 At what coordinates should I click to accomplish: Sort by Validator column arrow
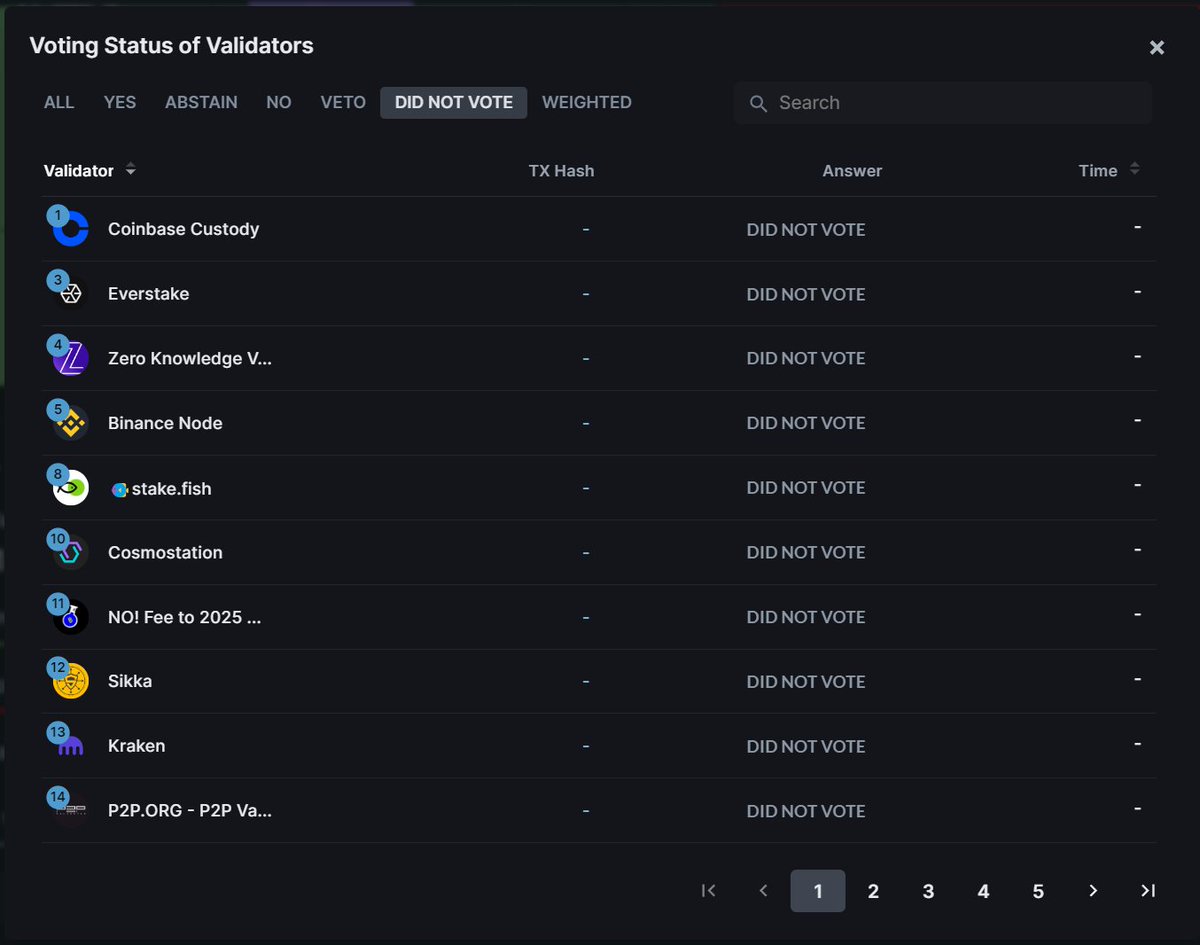pos(130,170)
